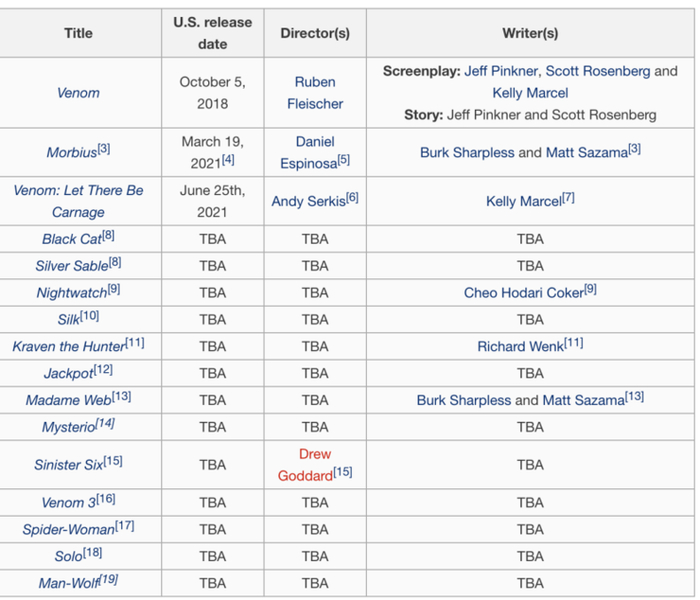Open citation [11] beside Kraven the Hunter
Viewport: 700px width, 600px height.
135,342
